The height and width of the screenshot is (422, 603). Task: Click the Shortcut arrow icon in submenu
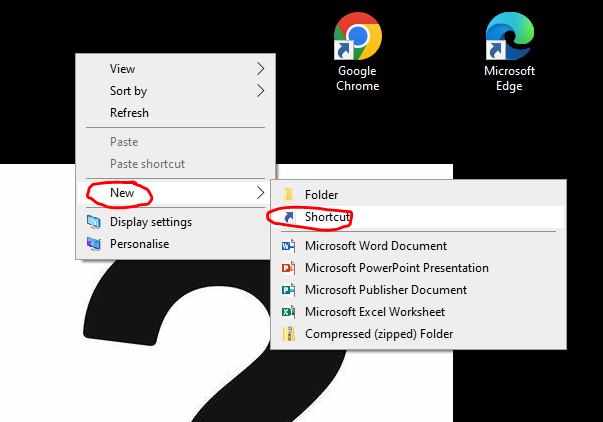(288, 217)
